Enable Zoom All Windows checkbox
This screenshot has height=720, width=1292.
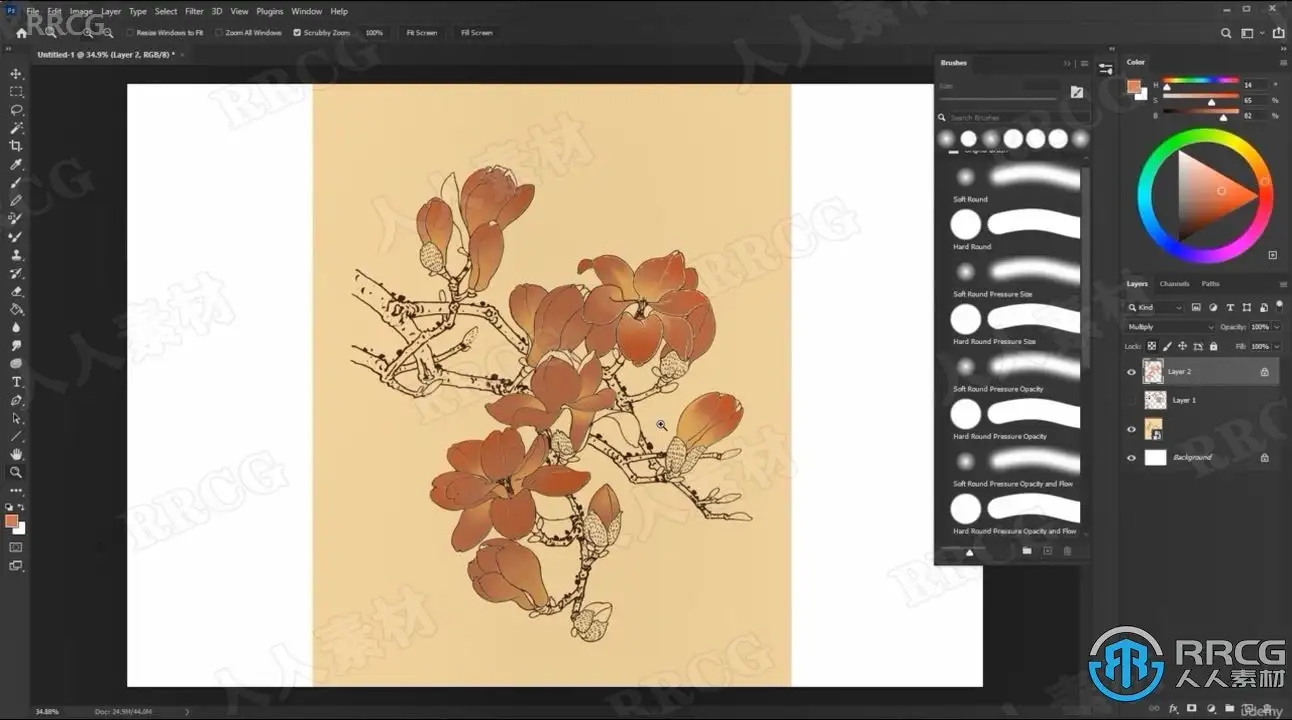[220, 33]
